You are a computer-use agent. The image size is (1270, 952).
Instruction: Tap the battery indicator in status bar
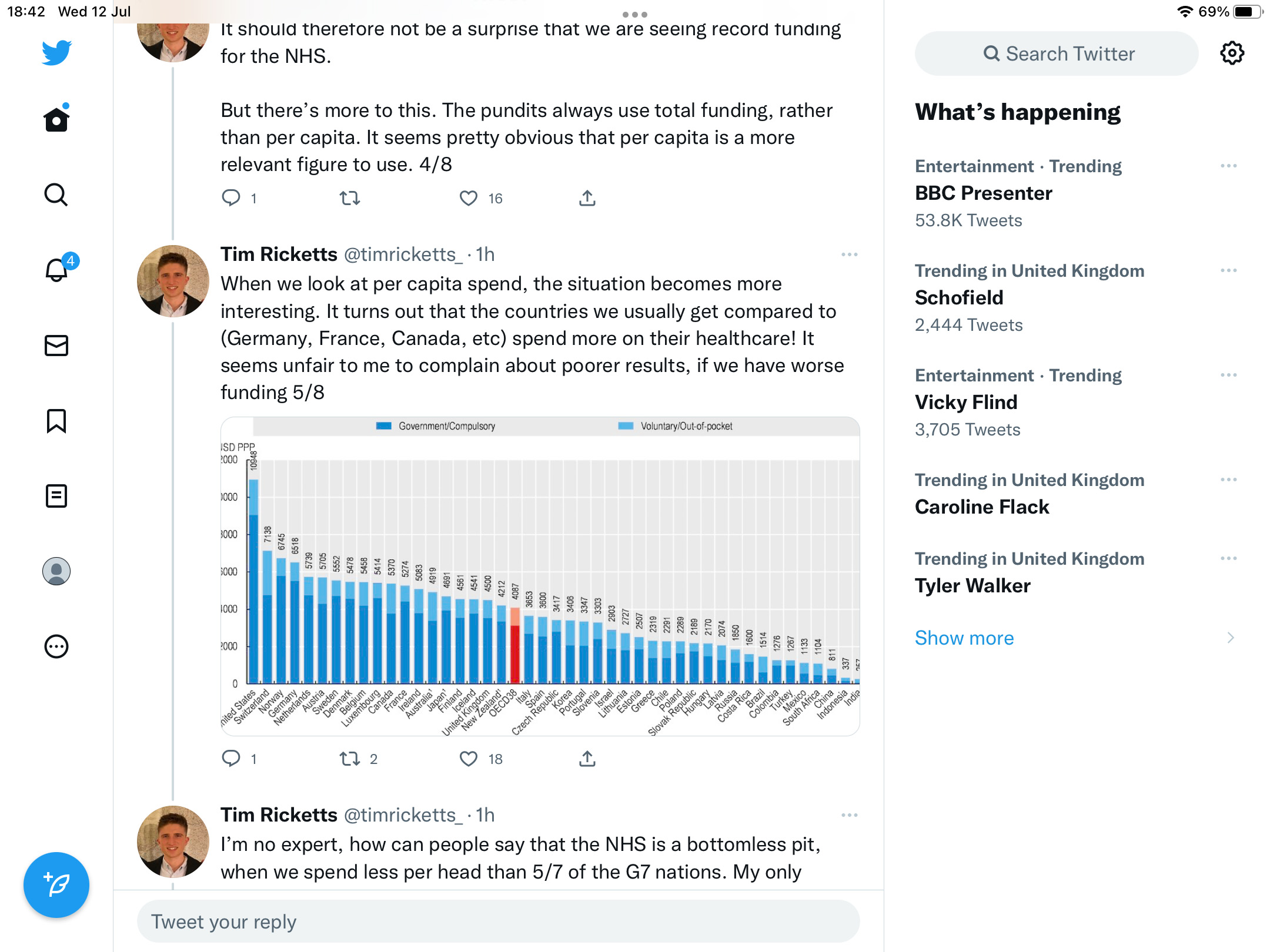1248,12
